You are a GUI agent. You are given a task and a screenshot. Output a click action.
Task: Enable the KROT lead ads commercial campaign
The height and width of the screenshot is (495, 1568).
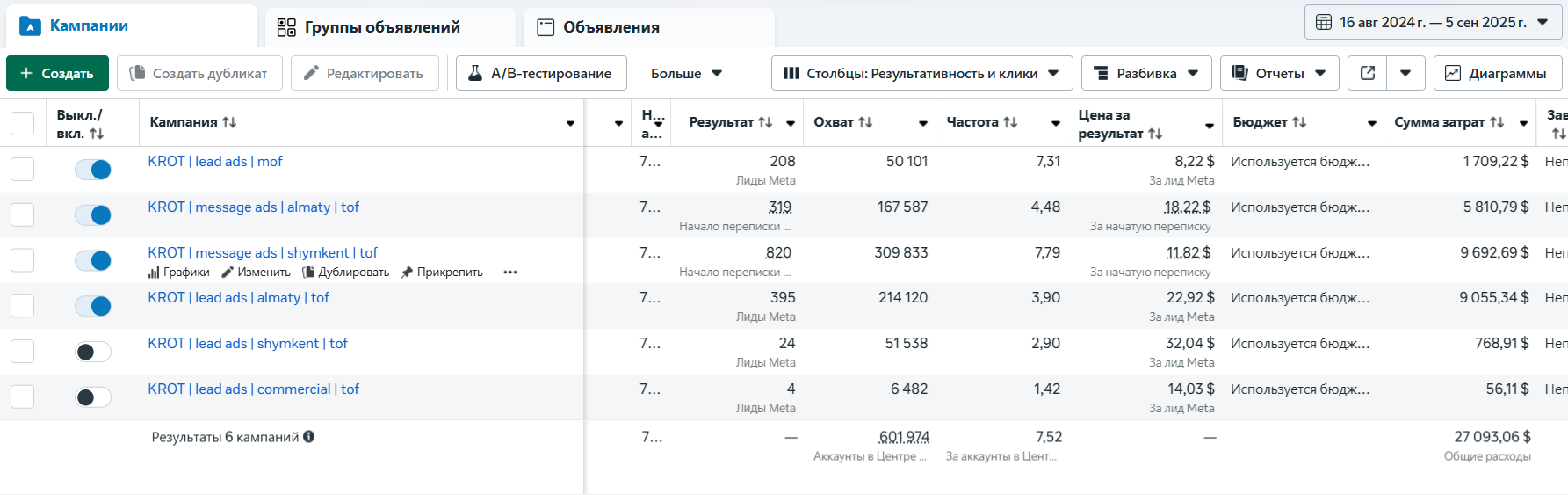[93, 397]
